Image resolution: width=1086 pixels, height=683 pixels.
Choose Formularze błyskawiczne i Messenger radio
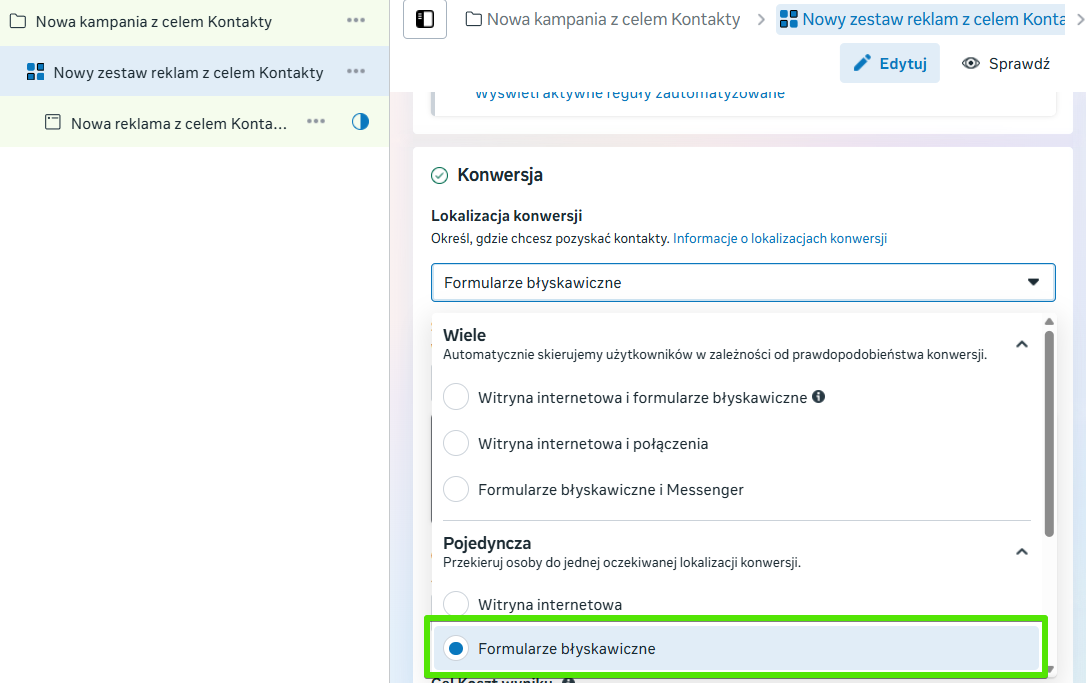click(456, 490)
